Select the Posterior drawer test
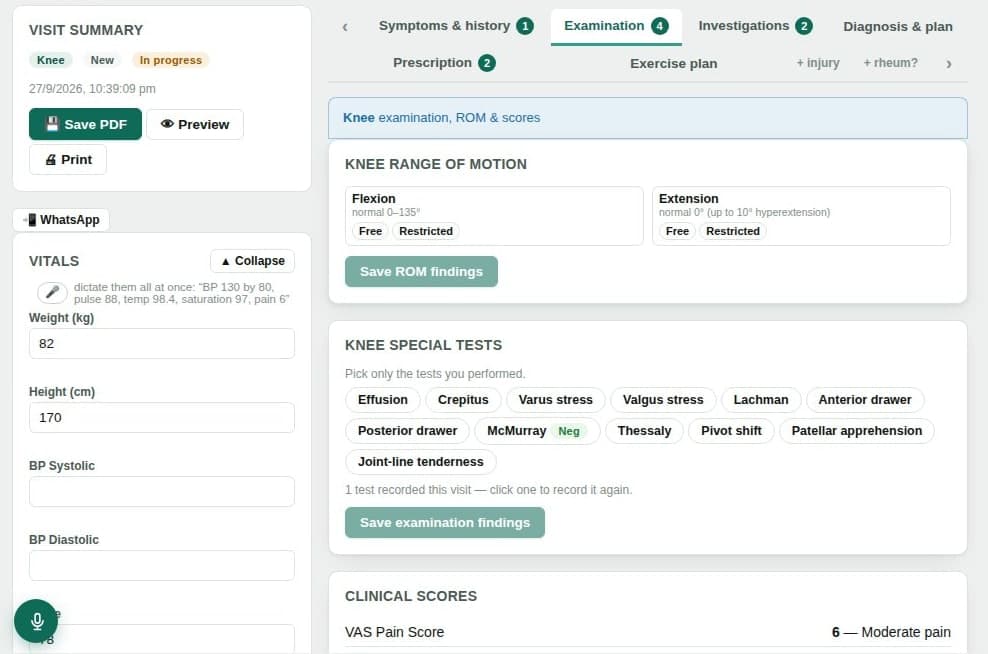Screen dimensions: 988x654 [407, 431]
